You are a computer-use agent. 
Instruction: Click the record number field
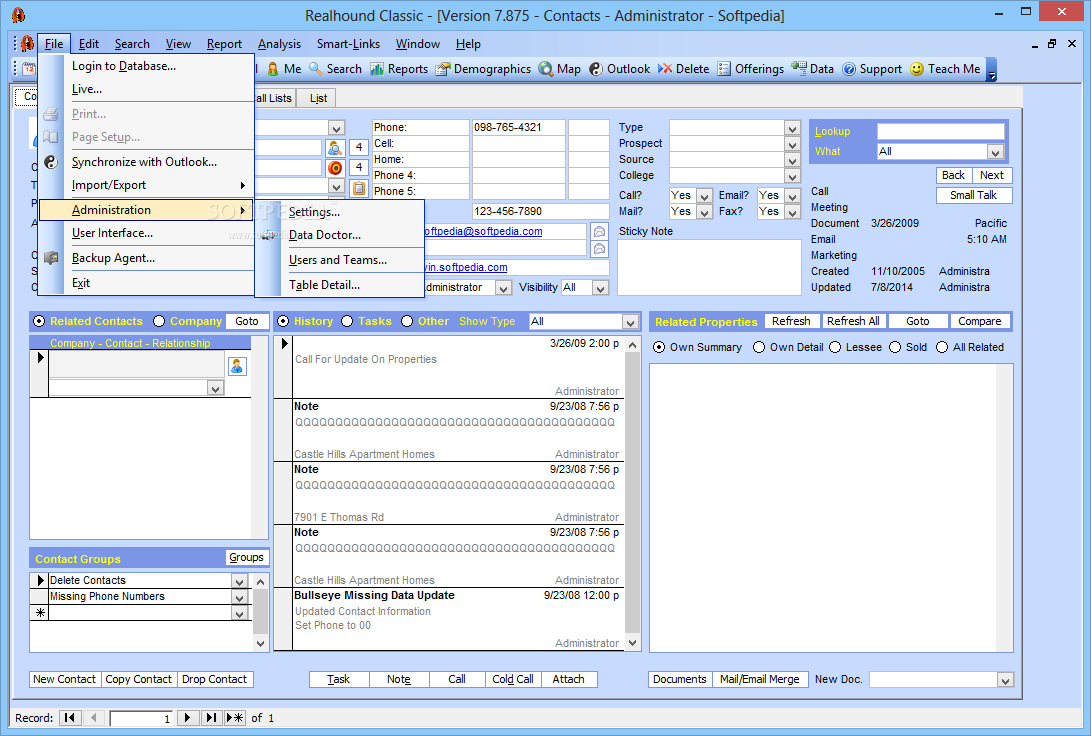coord(141,719)
